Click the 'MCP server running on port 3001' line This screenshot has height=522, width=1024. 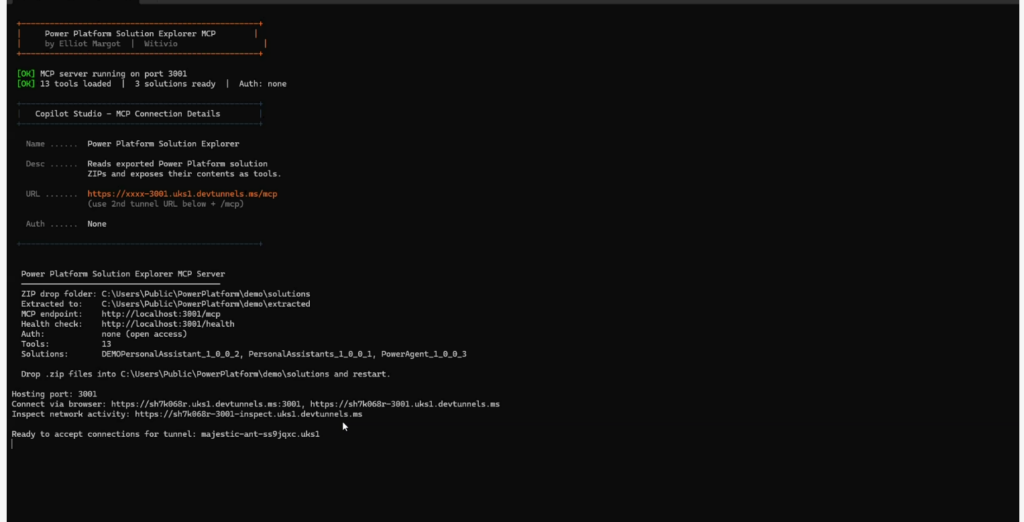point(114,74)
